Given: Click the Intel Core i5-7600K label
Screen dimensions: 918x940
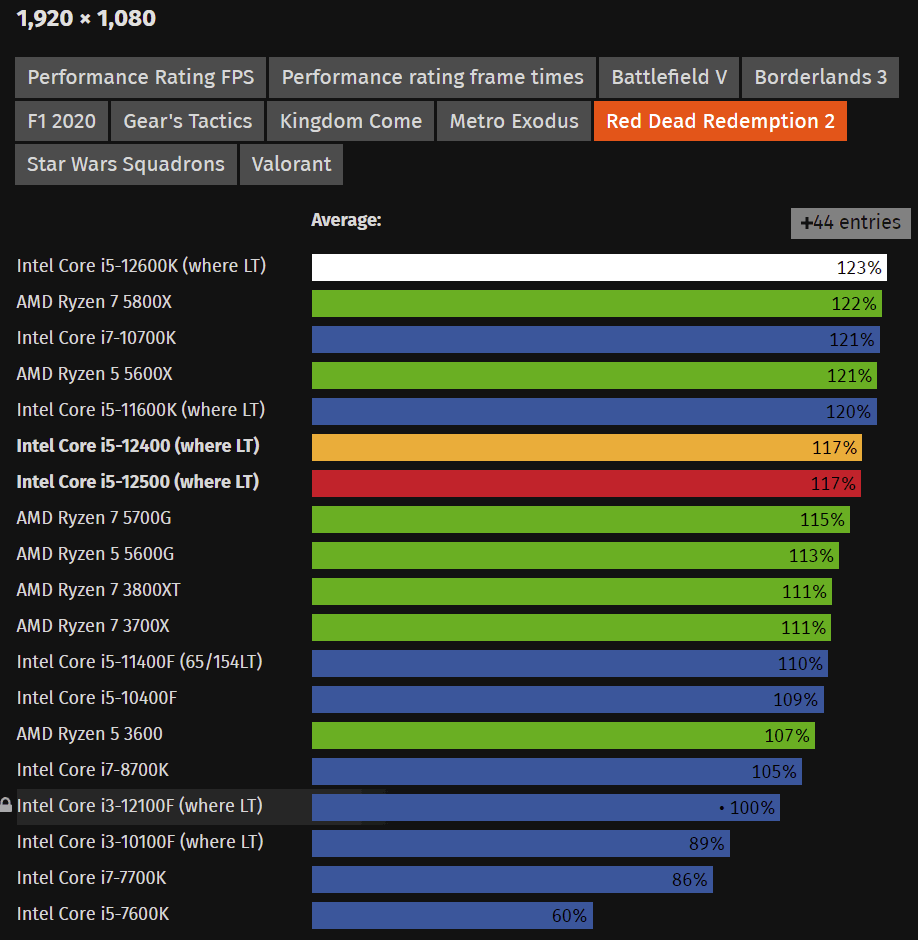Looking at the screenshot, I should click(x=93, y=914).
